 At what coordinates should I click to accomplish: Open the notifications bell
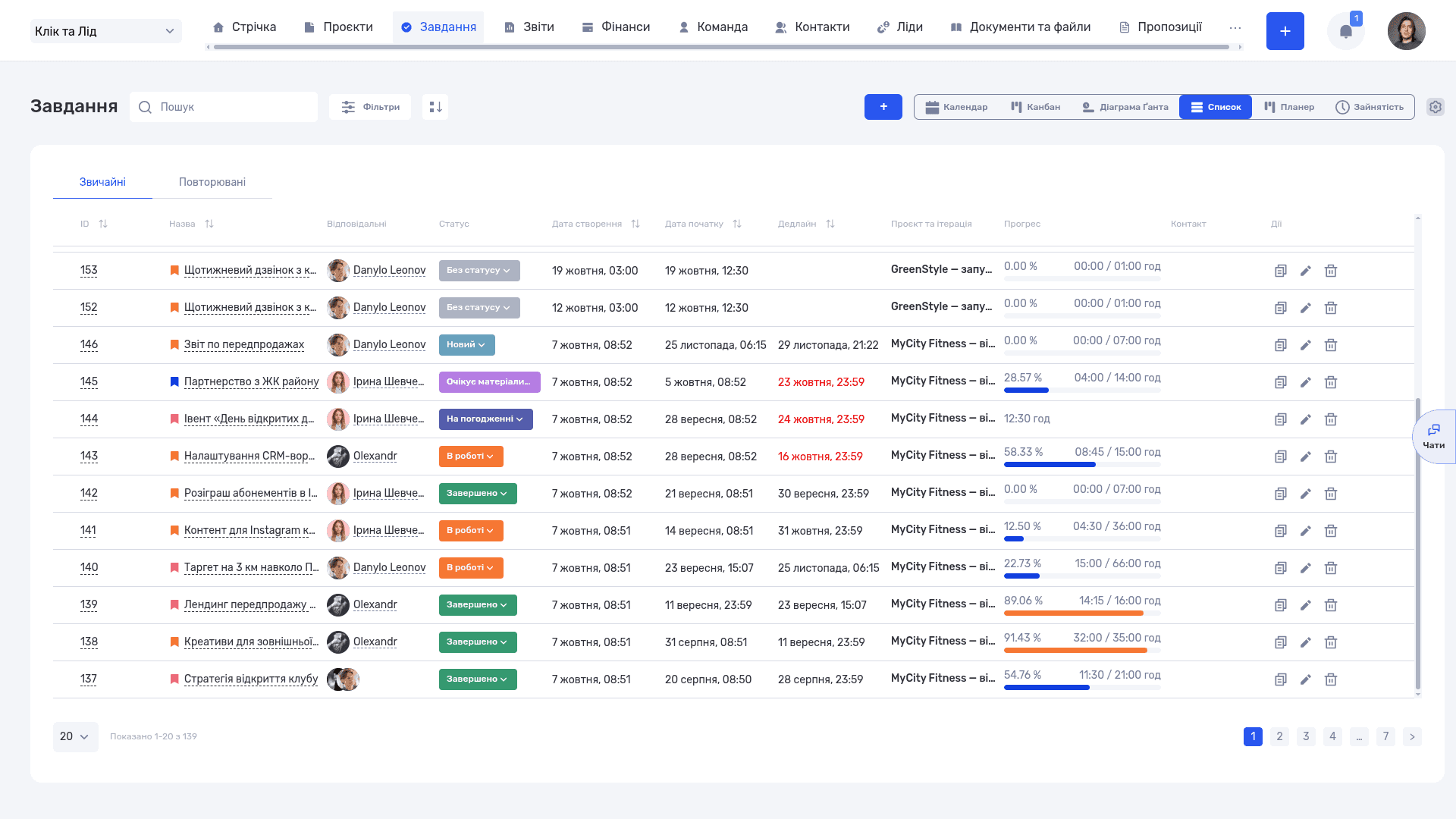pos(1345,31)
